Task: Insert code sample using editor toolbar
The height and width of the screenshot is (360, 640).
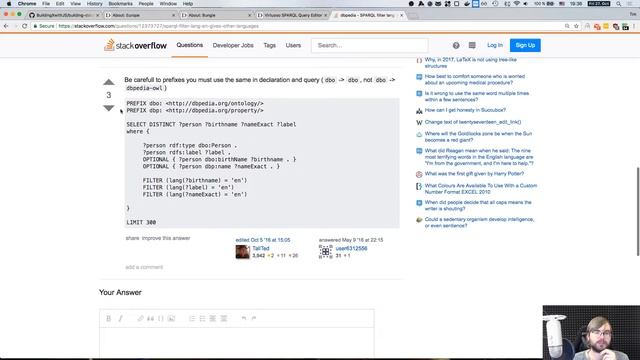Action: [161, 318]
